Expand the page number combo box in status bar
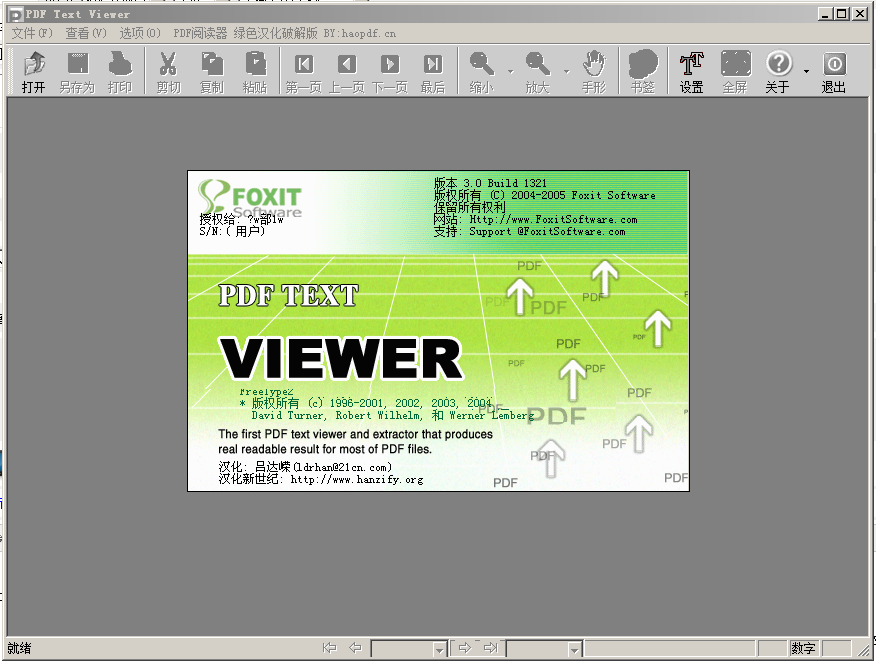 click(440, 649)
